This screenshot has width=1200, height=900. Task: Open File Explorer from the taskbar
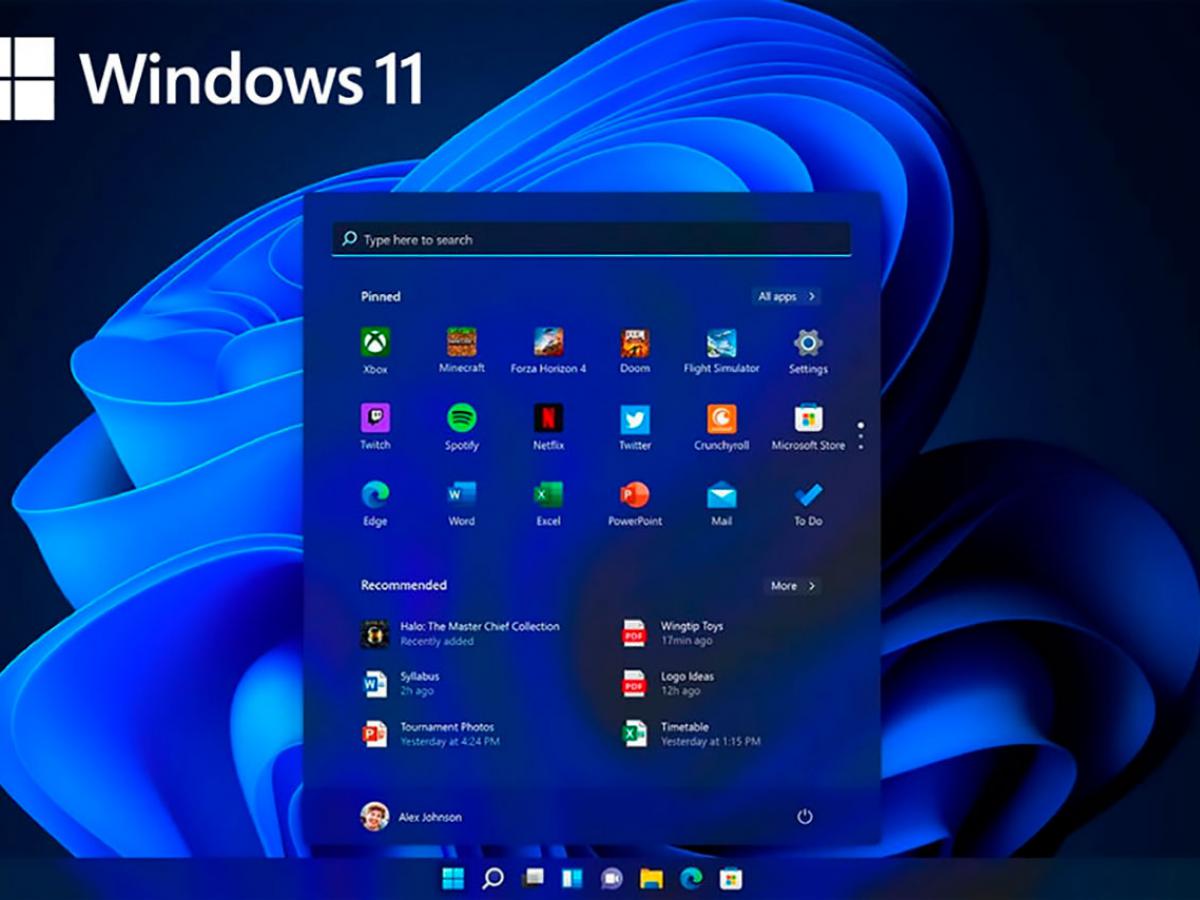coord(652,879)
